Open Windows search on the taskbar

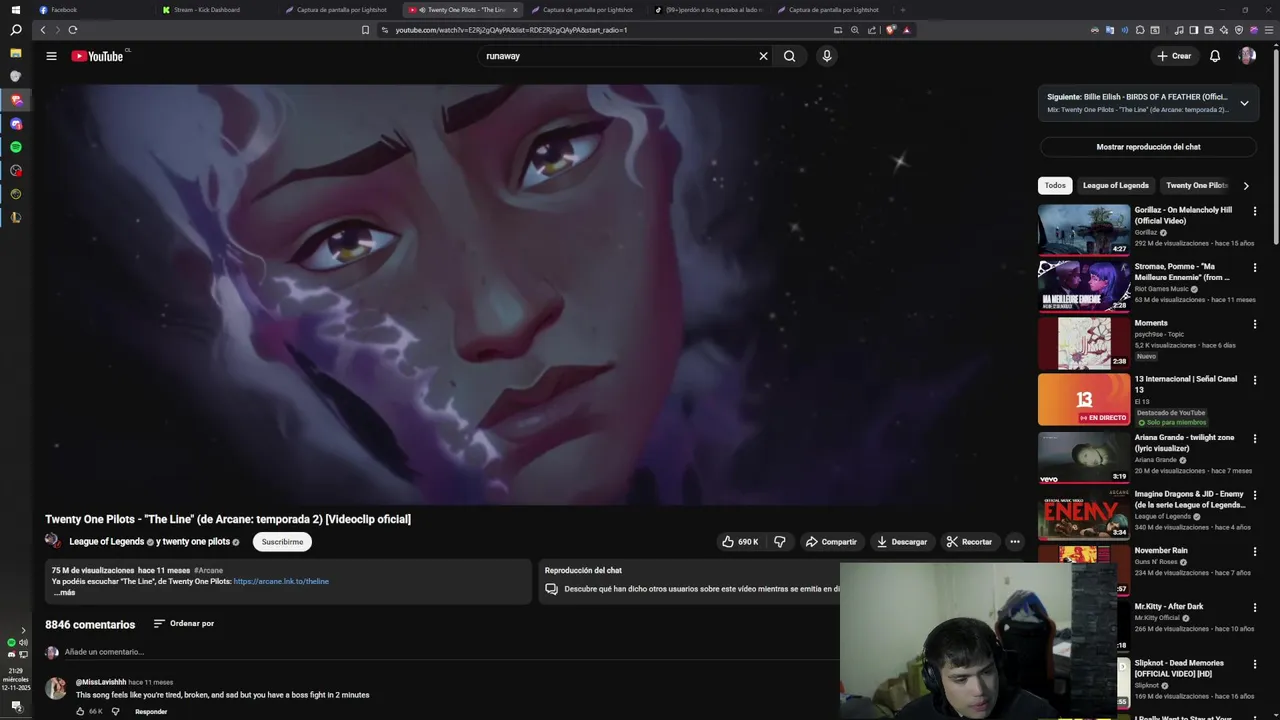tap(15, 30)
